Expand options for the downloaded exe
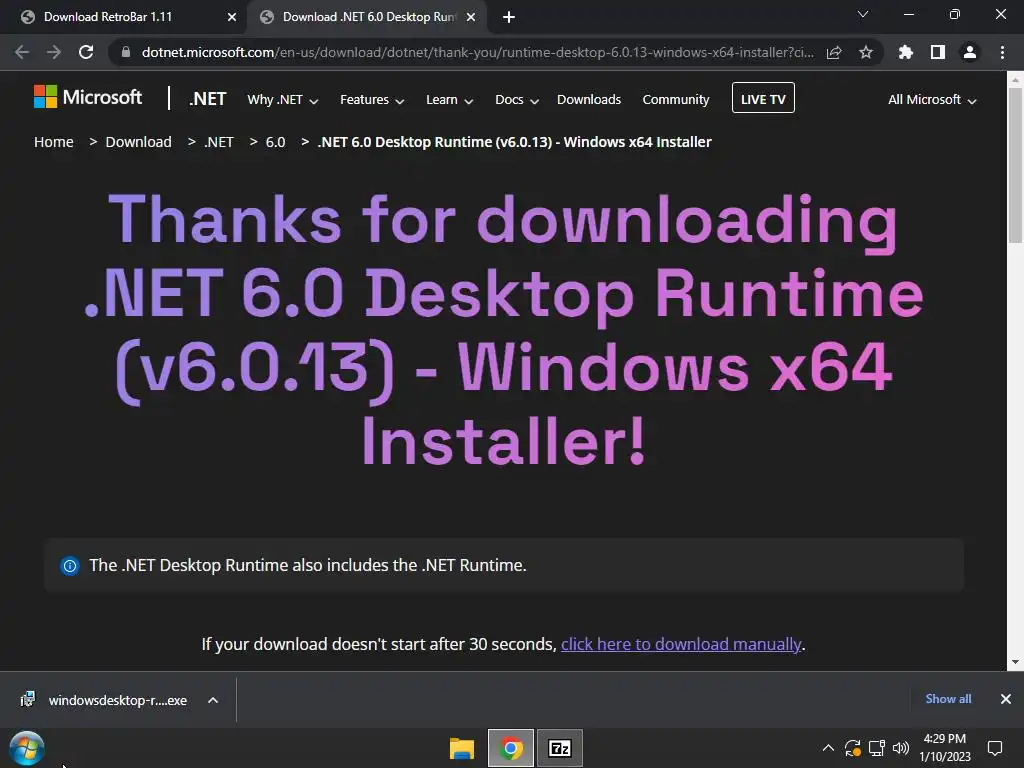Screen dimensions: 1024x768 tap(213, 700)
